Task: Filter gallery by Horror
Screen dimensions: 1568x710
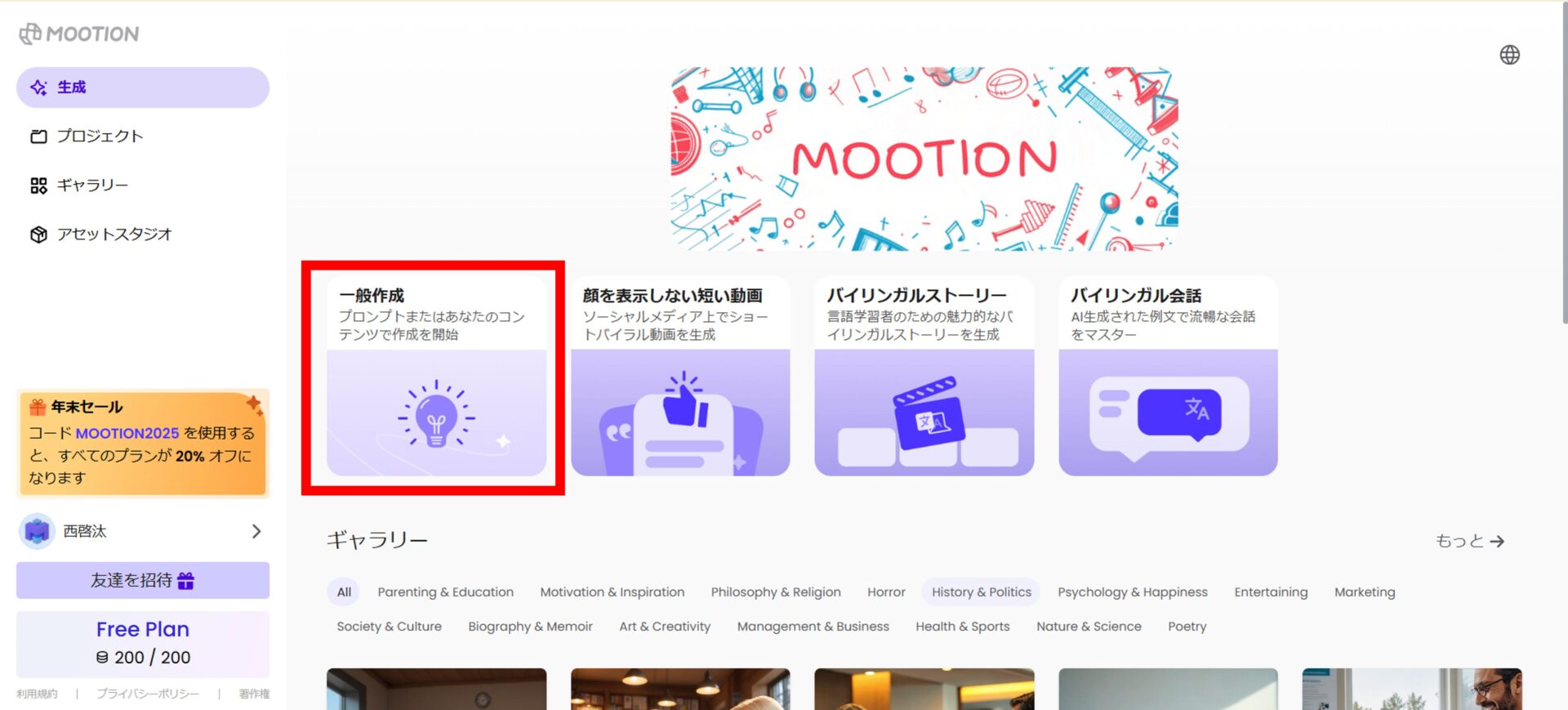Action: (885, 592)
